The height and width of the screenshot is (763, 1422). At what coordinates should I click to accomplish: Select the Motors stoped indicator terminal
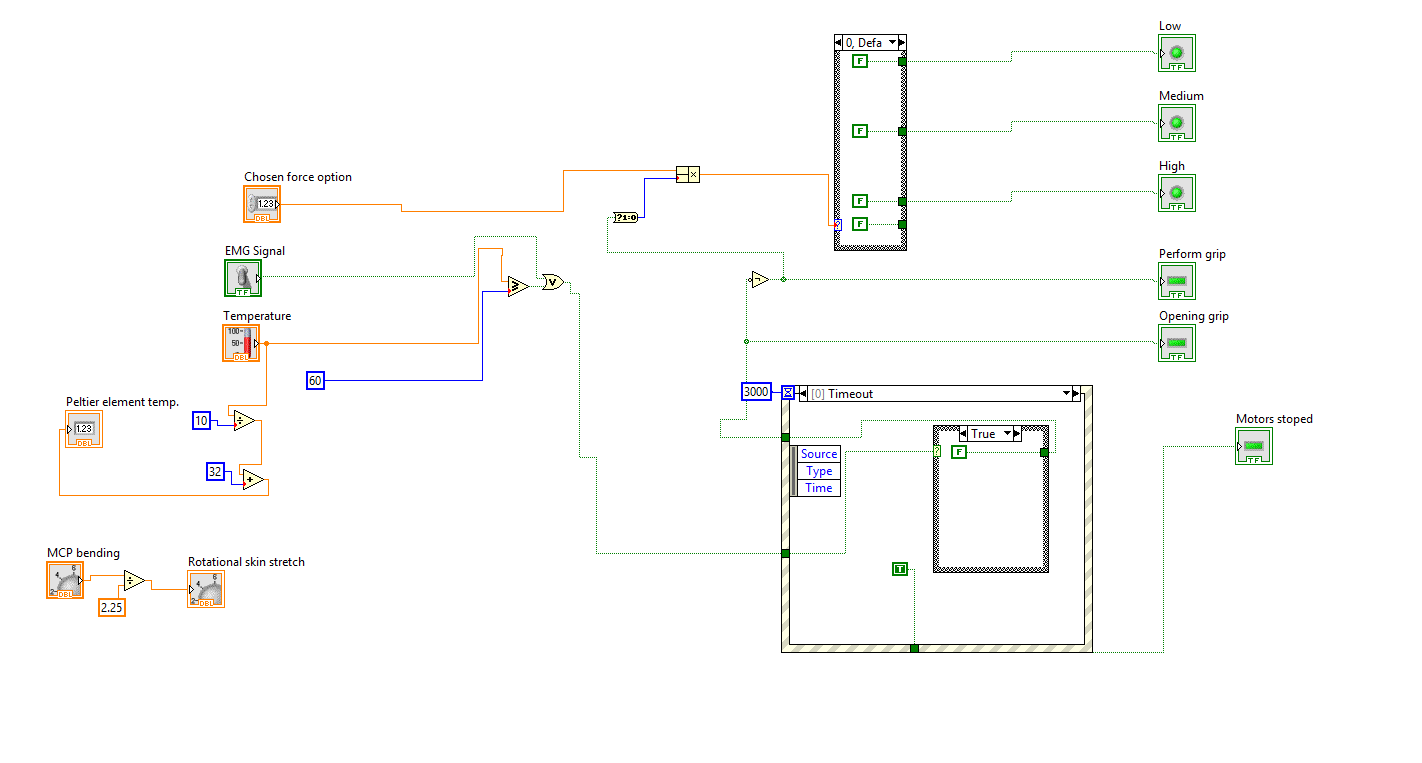1254,446
